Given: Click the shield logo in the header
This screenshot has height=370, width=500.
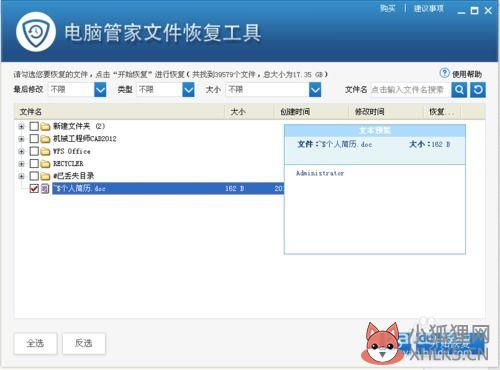Looking at the screenshot, I should 36,32.
